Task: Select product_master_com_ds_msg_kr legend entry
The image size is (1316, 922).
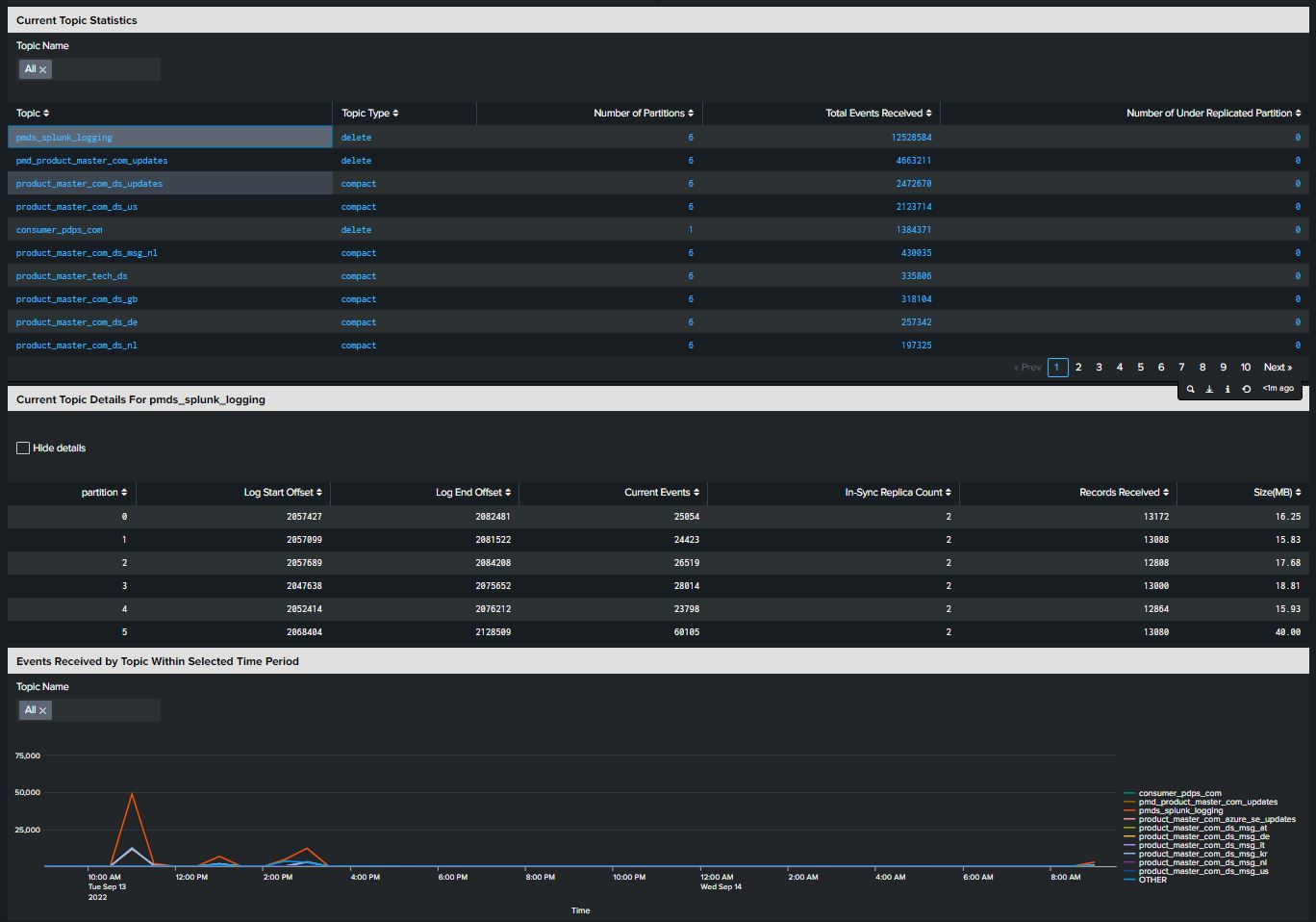Action: (x=1202, y=855)
